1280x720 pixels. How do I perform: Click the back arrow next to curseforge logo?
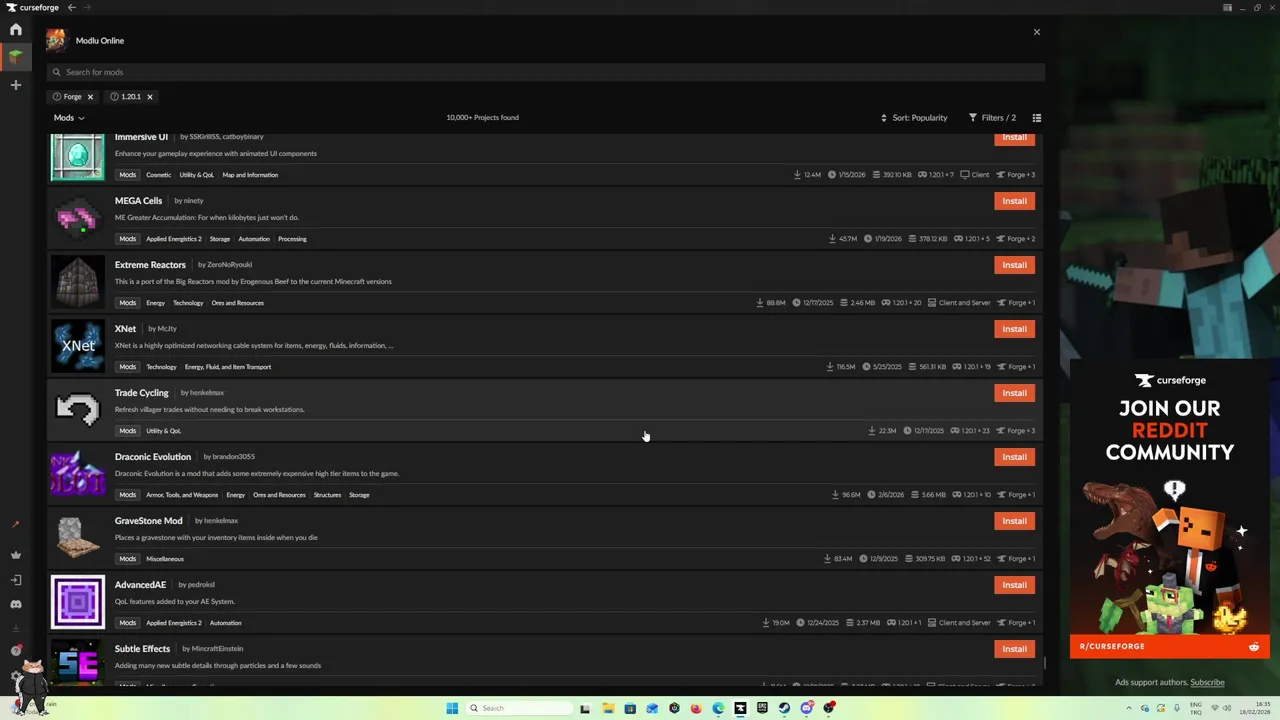pos(71,7)
